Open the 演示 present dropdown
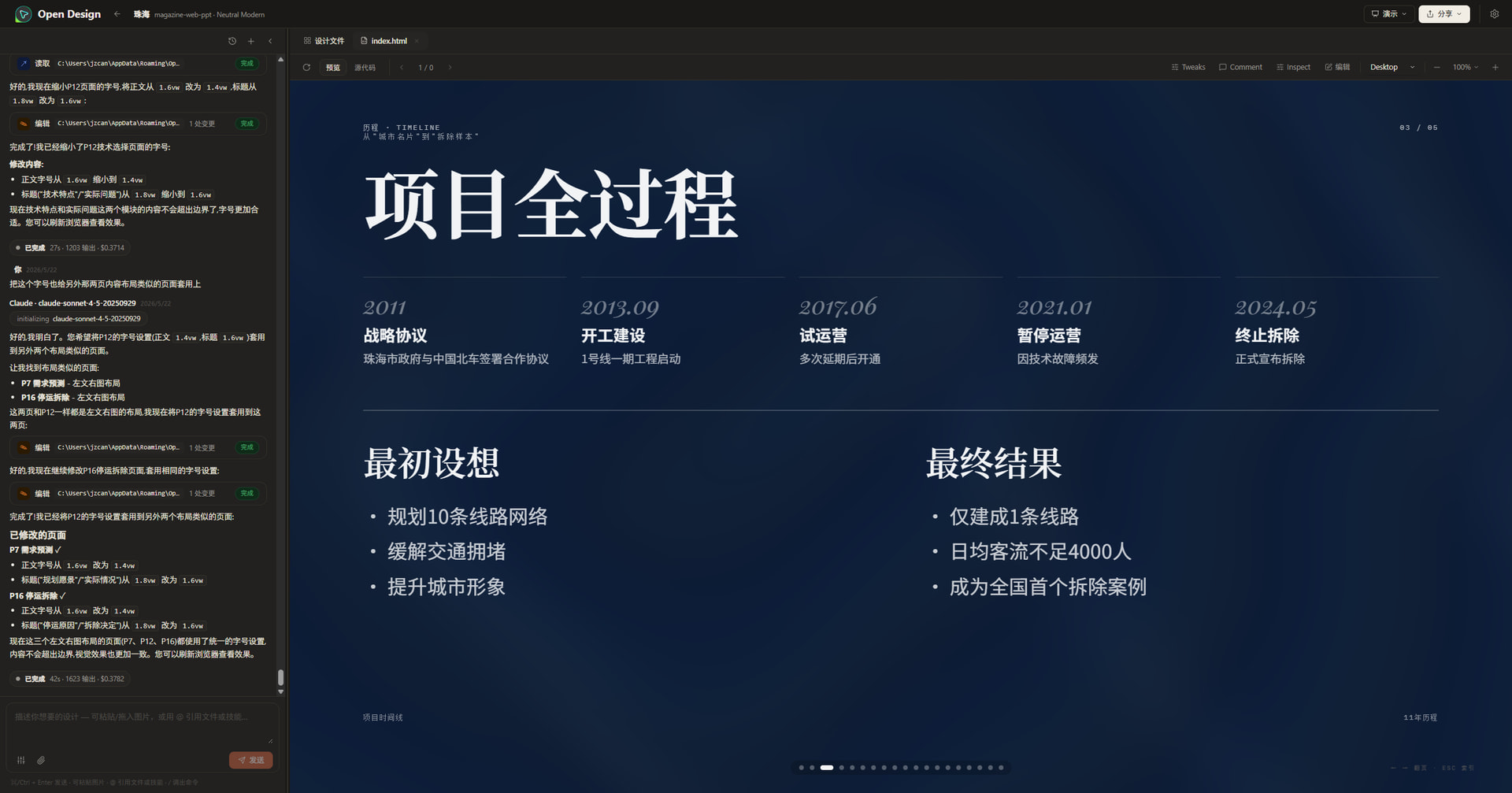This screenshot has width=1512, height=793. 1389,14
